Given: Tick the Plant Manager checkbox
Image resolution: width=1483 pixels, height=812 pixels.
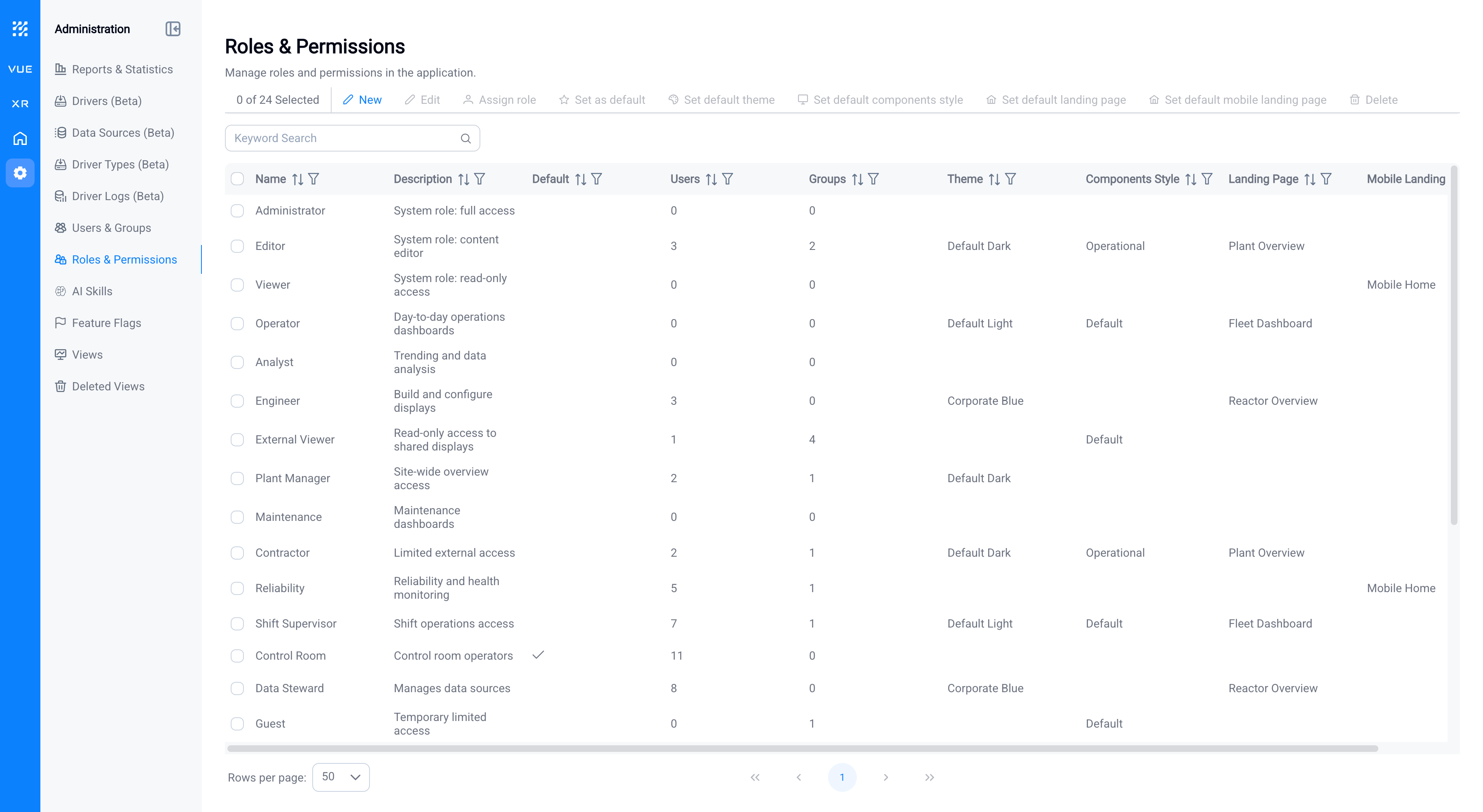Looking at the screenshot, I should coord(237,478).
